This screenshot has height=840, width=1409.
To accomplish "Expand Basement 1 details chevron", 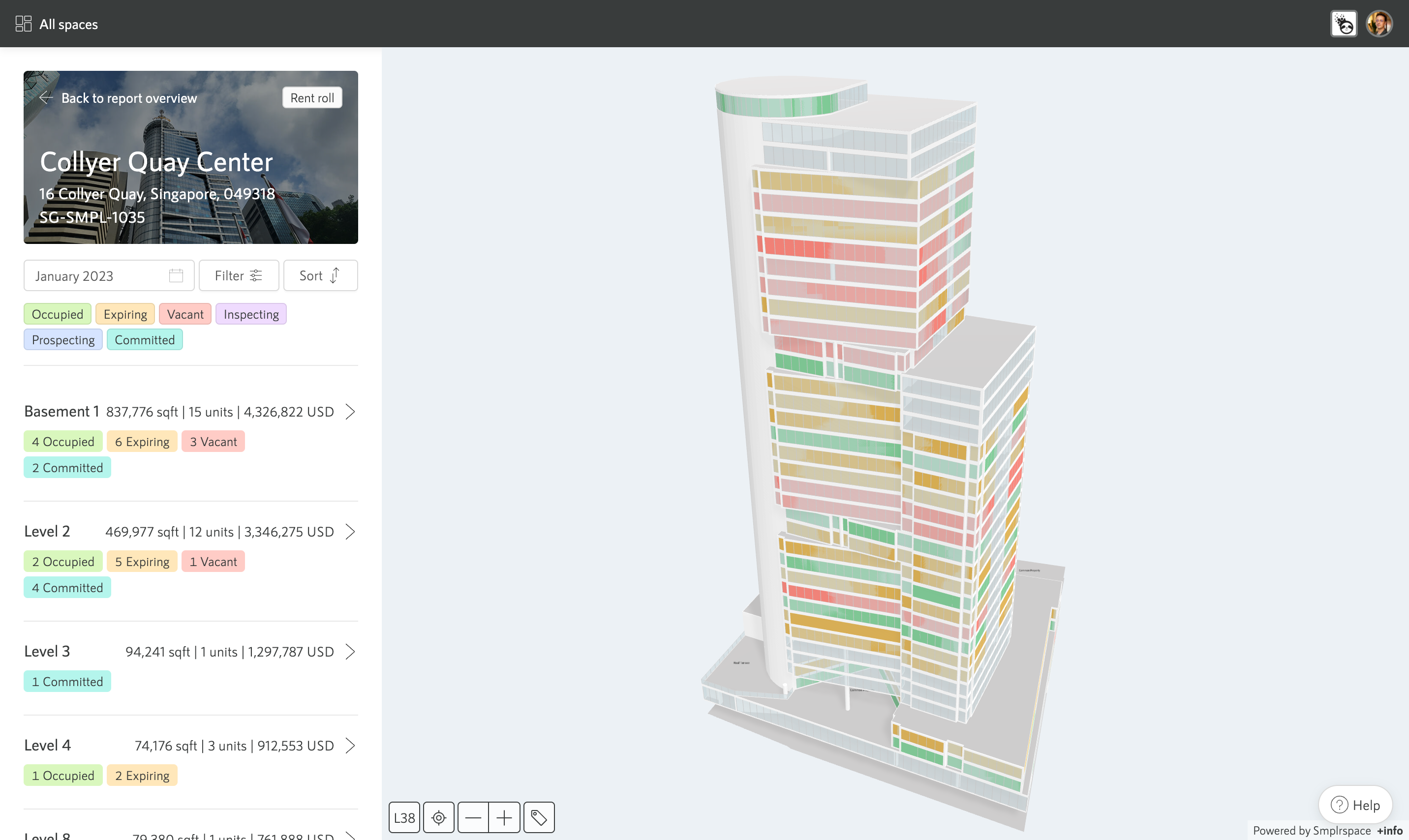I will pyautogui.click(x=350, y=412).
